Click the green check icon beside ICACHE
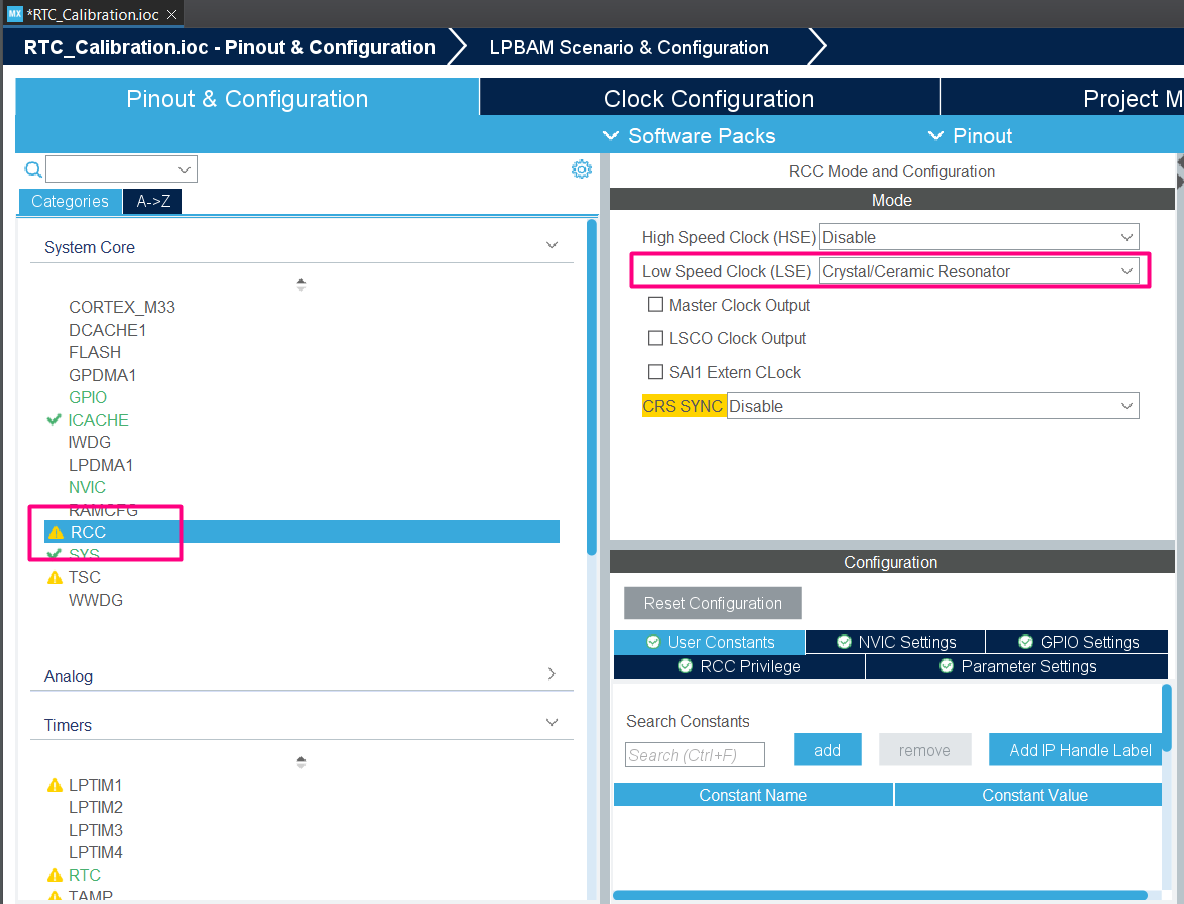This screenshot has width=1184, height=904. click(x=53, y=419)
